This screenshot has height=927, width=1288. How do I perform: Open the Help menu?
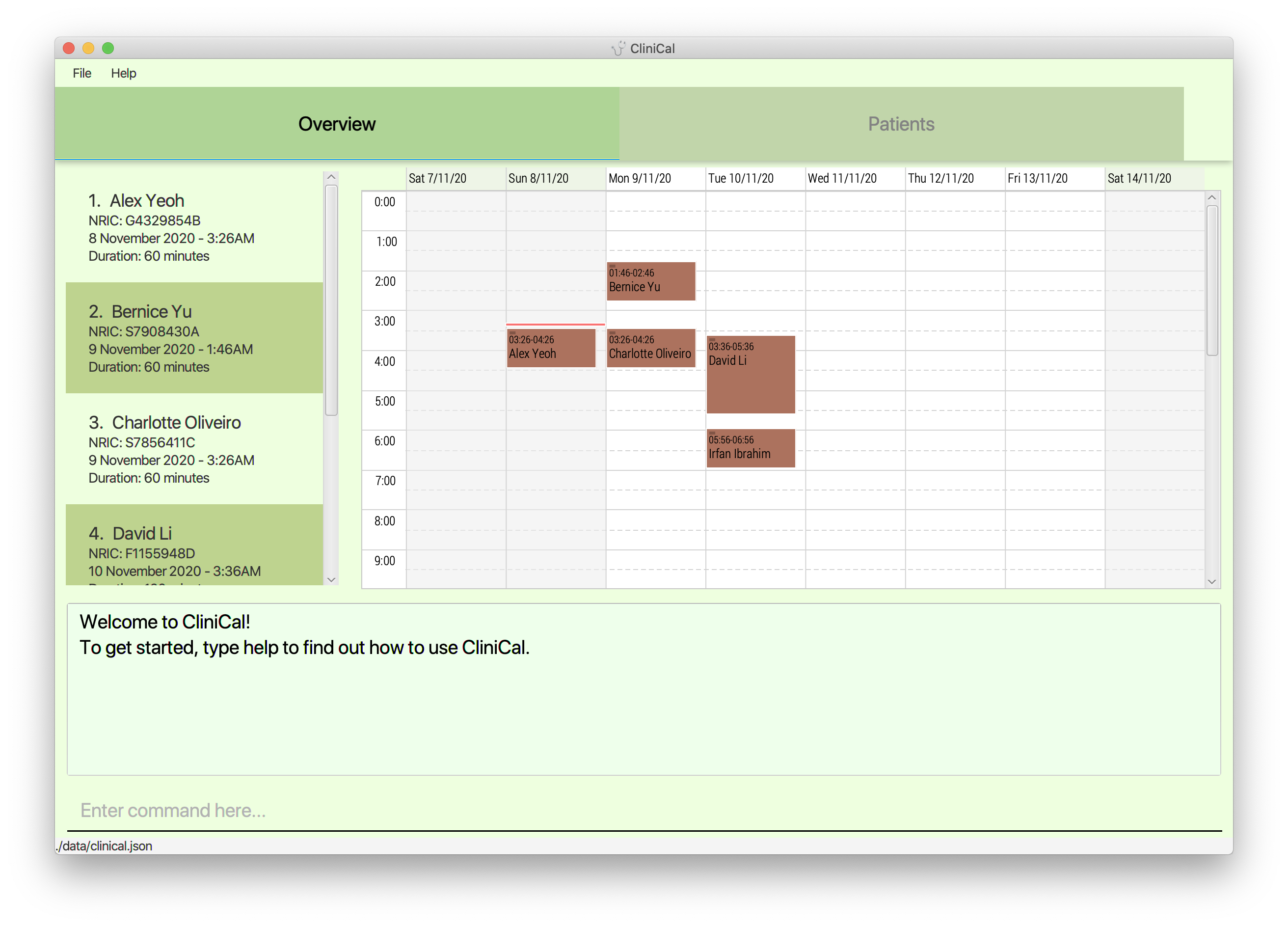(123, 73)
